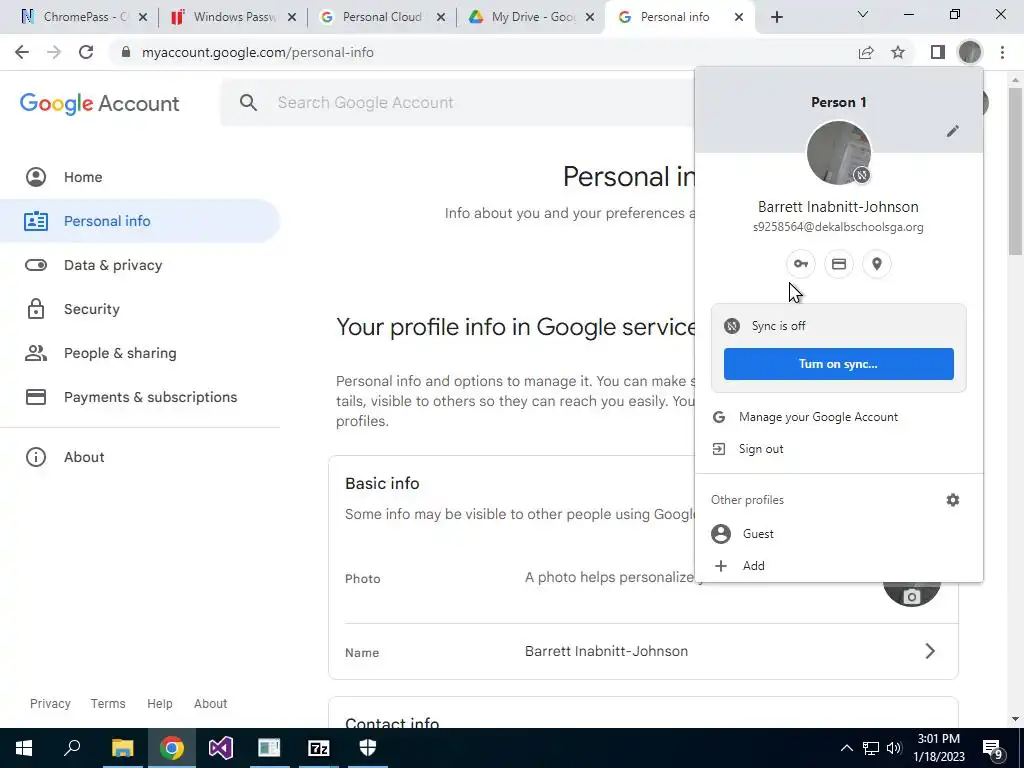The height and width of the screenshot is (768, 1024).
Task: Open Security section in sidebar
Action: [x=140, y=309]
